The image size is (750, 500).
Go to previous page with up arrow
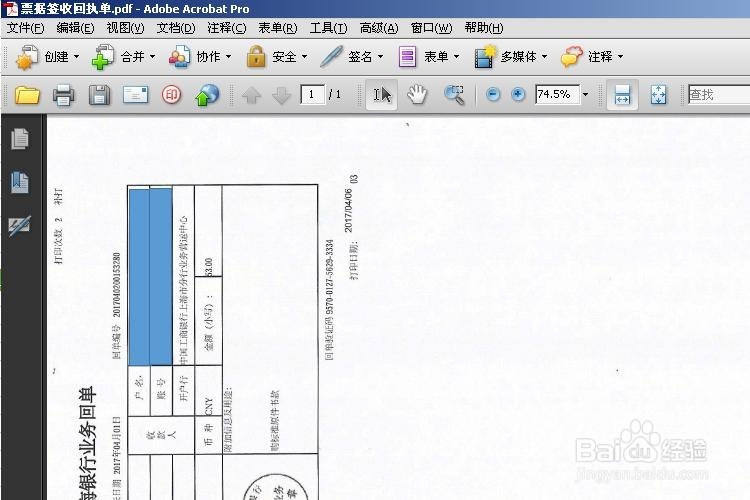pyautogui.click(x=252, y=95)
